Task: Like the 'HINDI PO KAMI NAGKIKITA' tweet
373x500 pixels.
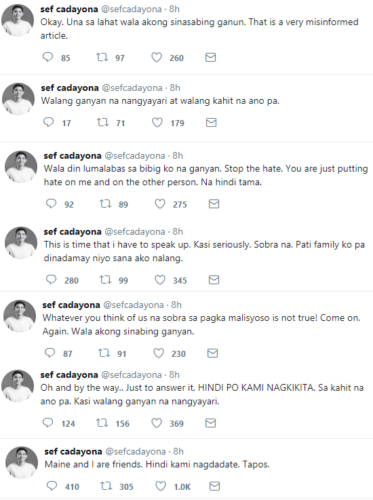Action: (x=157, y=423)
